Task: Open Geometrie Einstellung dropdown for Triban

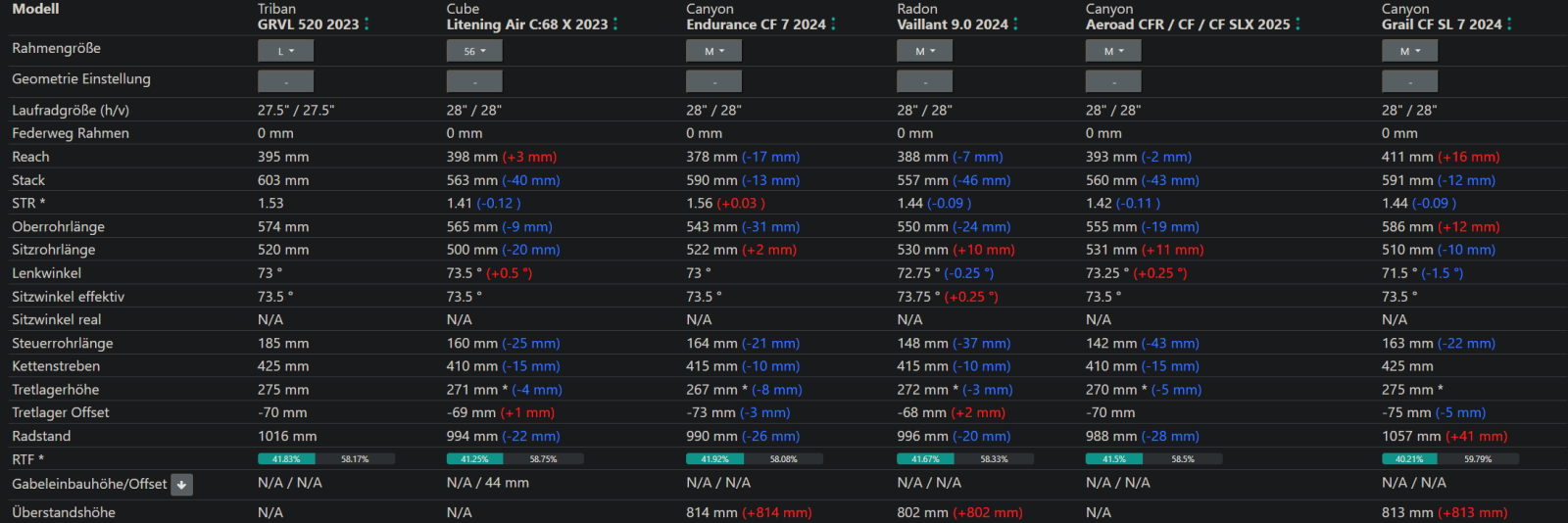Action: click(285, 81)
